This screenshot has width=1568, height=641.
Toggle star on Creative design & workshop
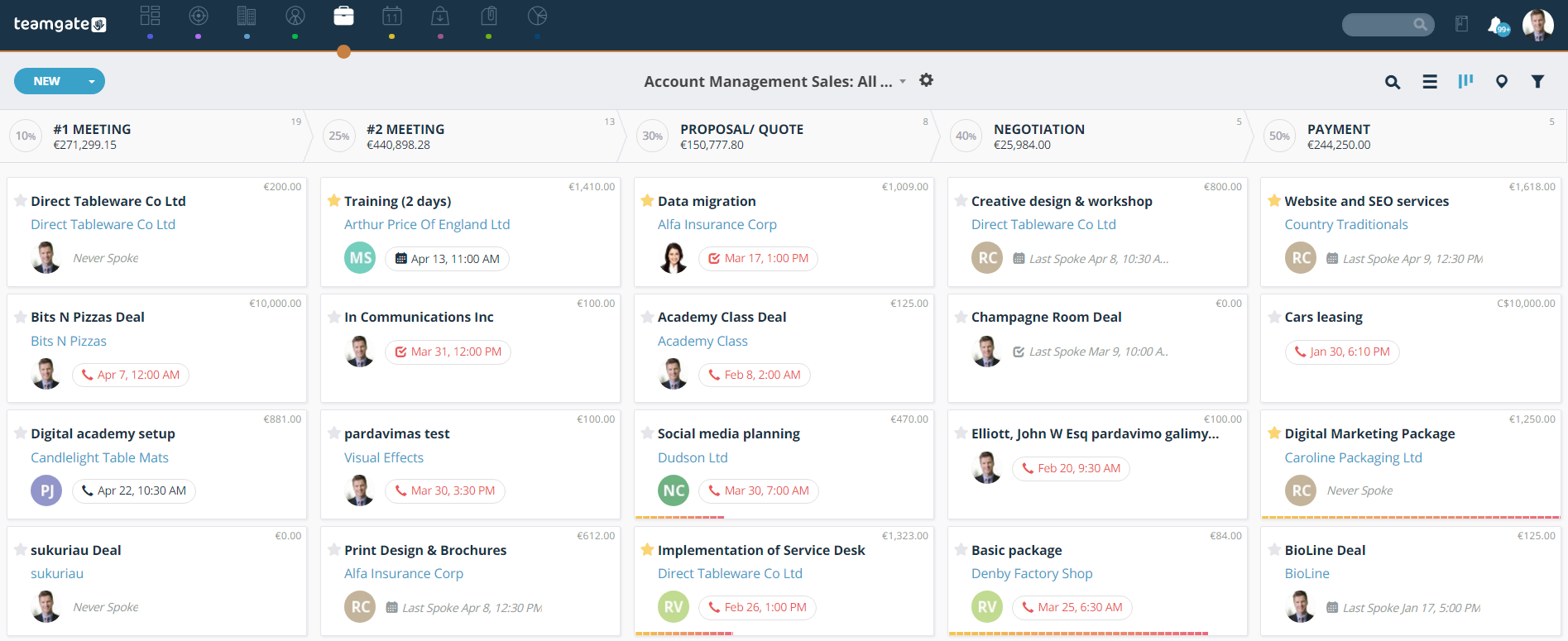point(961,200)
